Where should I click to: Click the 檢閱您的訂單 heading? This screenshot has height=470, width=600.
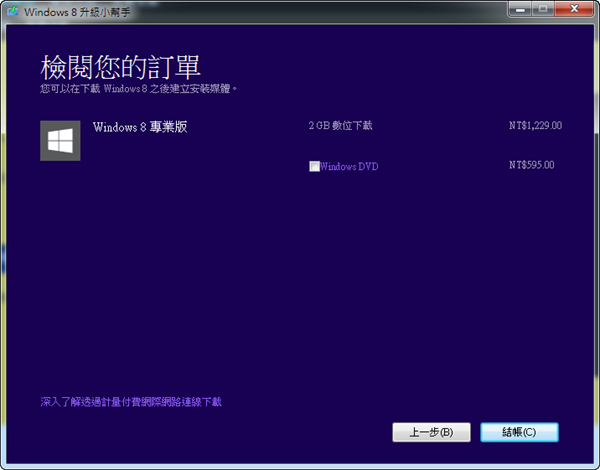pos(121,67)
